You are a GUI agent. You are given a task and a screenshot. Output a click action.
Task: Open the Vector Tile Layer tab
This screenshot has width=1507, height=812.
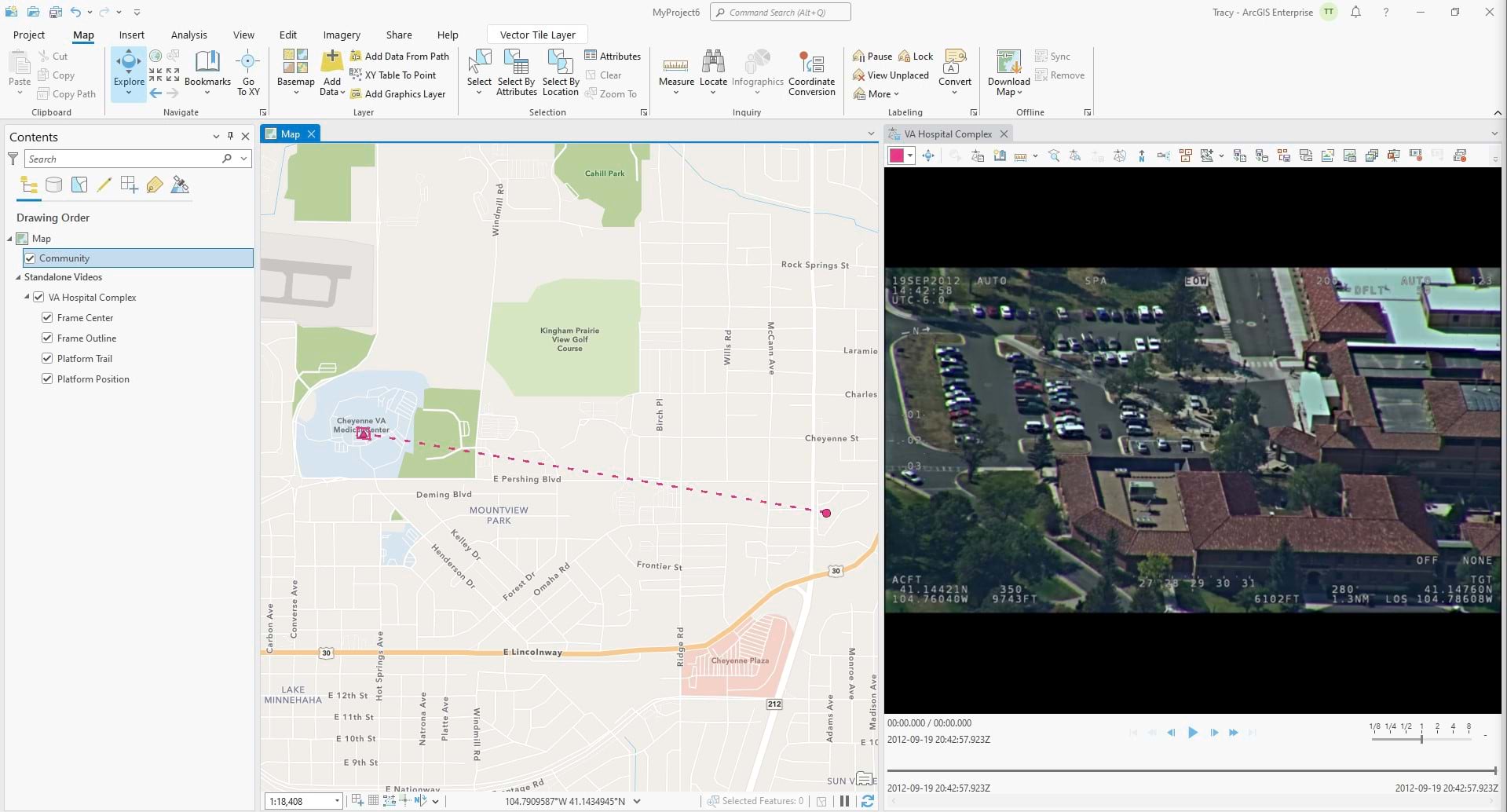(x=538, y=35)
